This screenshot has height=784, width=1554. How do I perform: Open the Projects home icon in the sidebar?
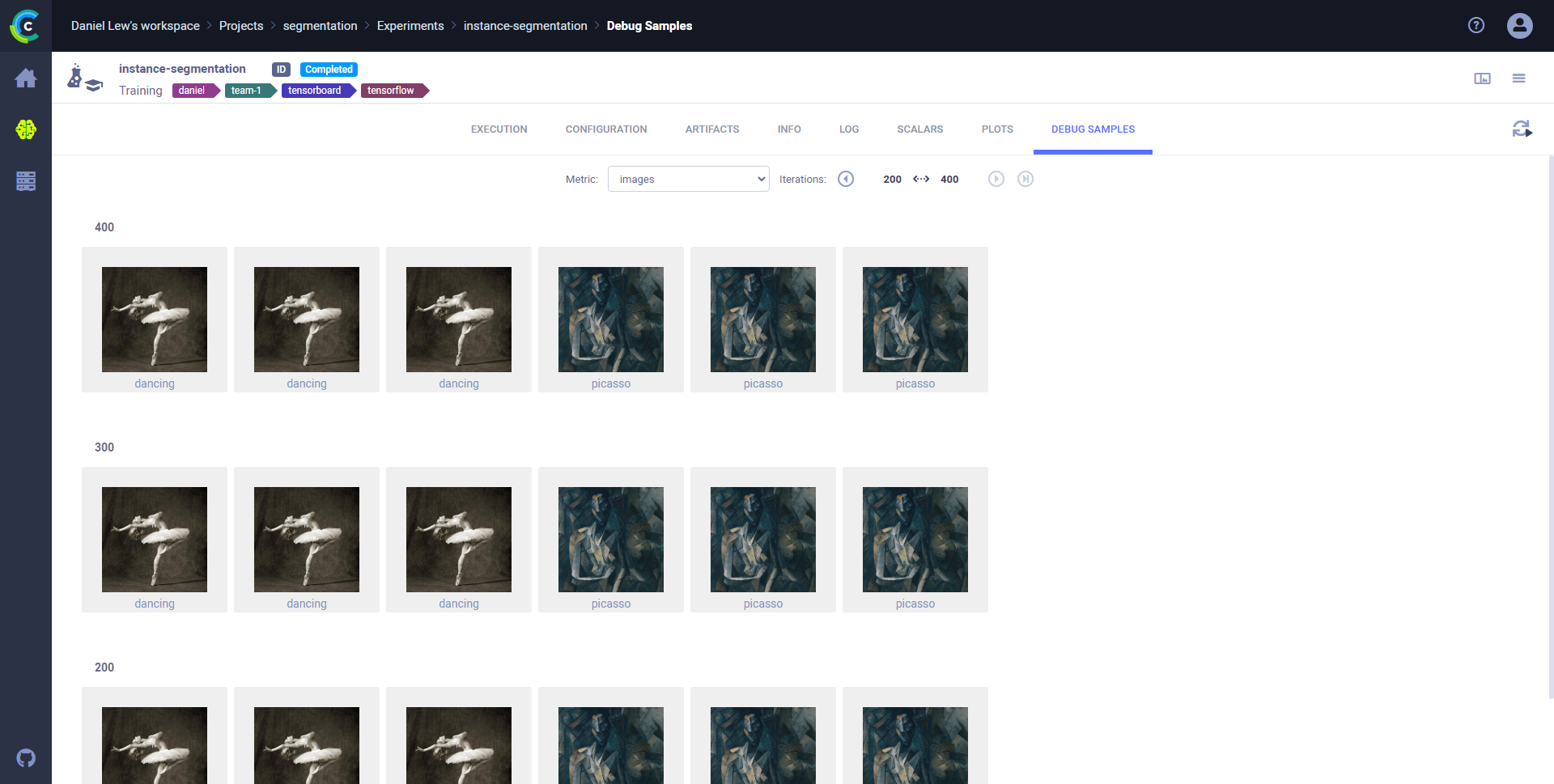(26, 78)
